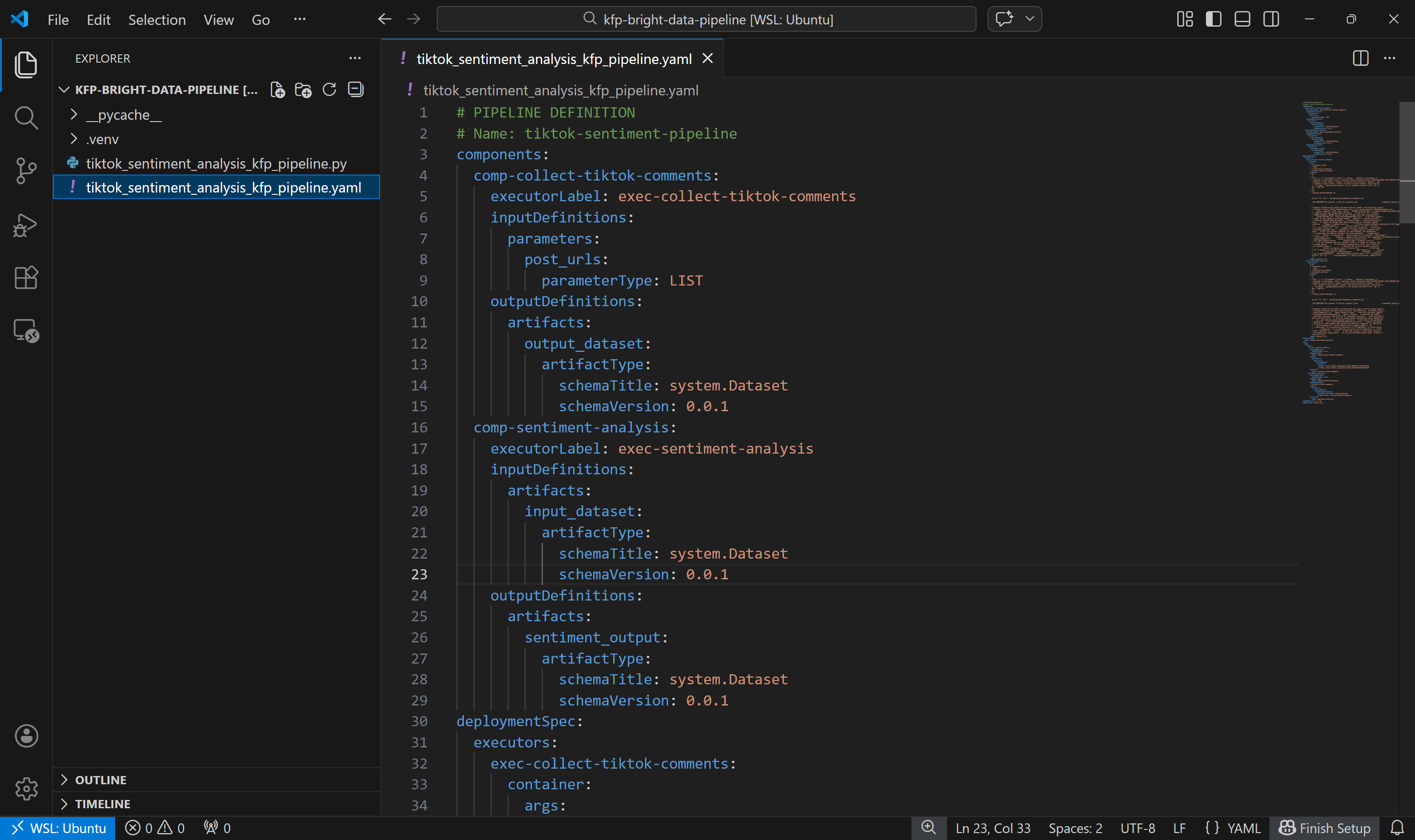Open the Remote Explorer view
The width and height of the screenshot is (1415, 840).
pyautogui.click(x=25, y=331)
